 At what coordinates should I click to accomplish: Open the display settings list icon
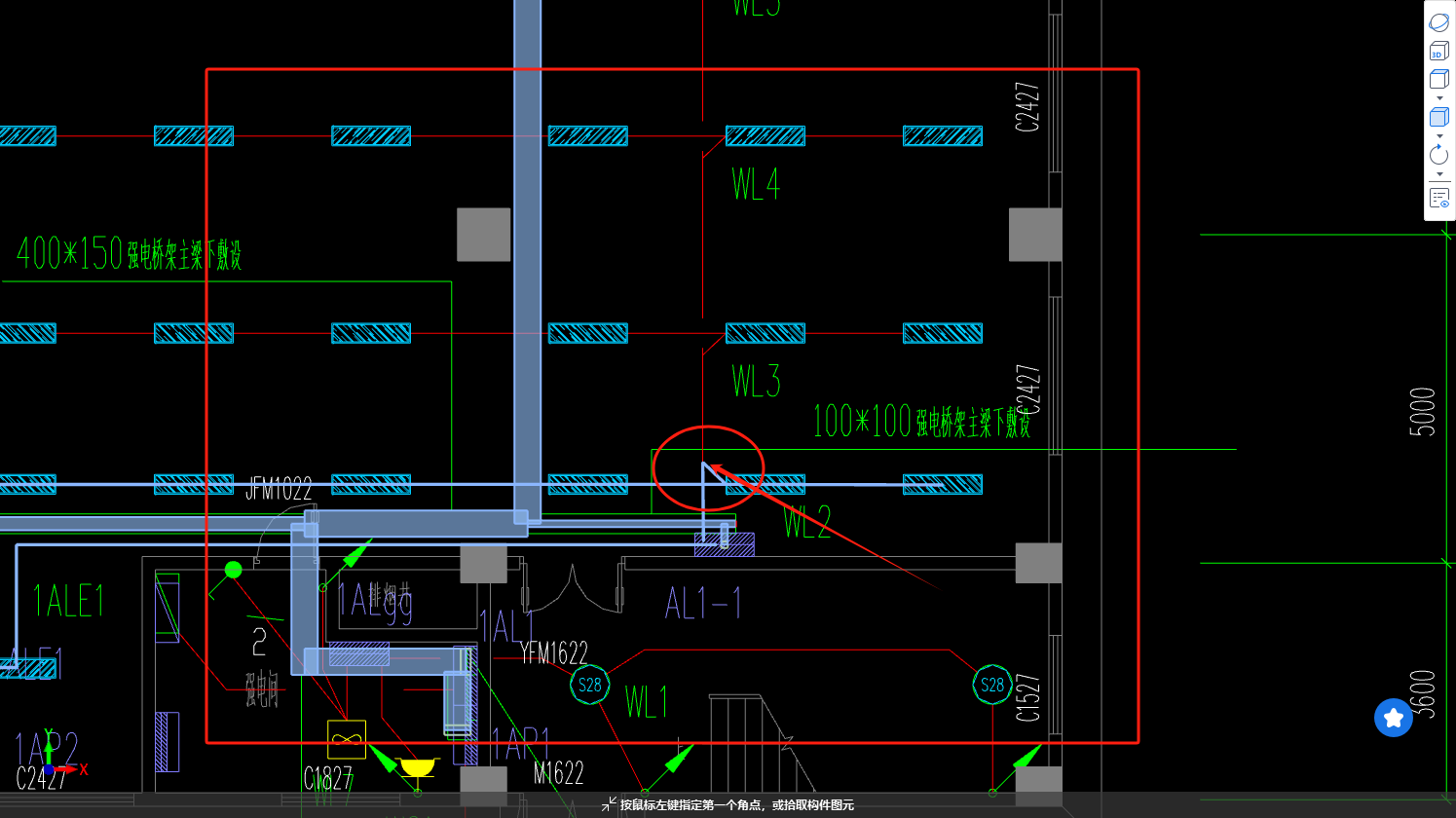(1439, 198)
